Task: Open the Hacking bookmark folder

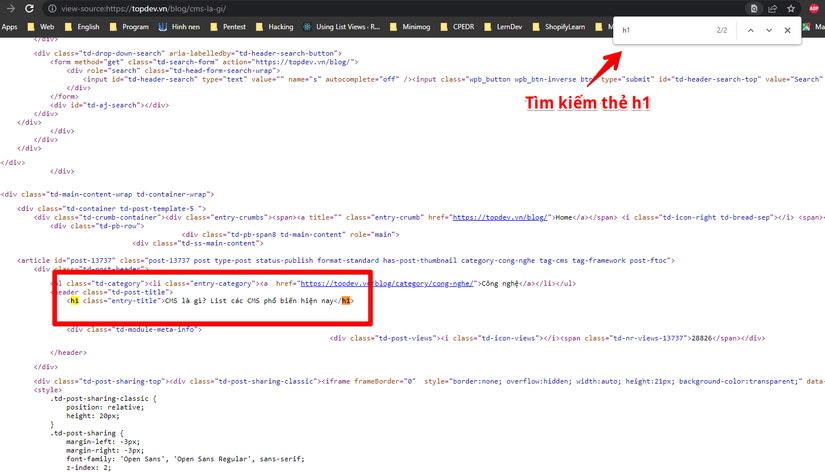Action: tap(274, 27)
